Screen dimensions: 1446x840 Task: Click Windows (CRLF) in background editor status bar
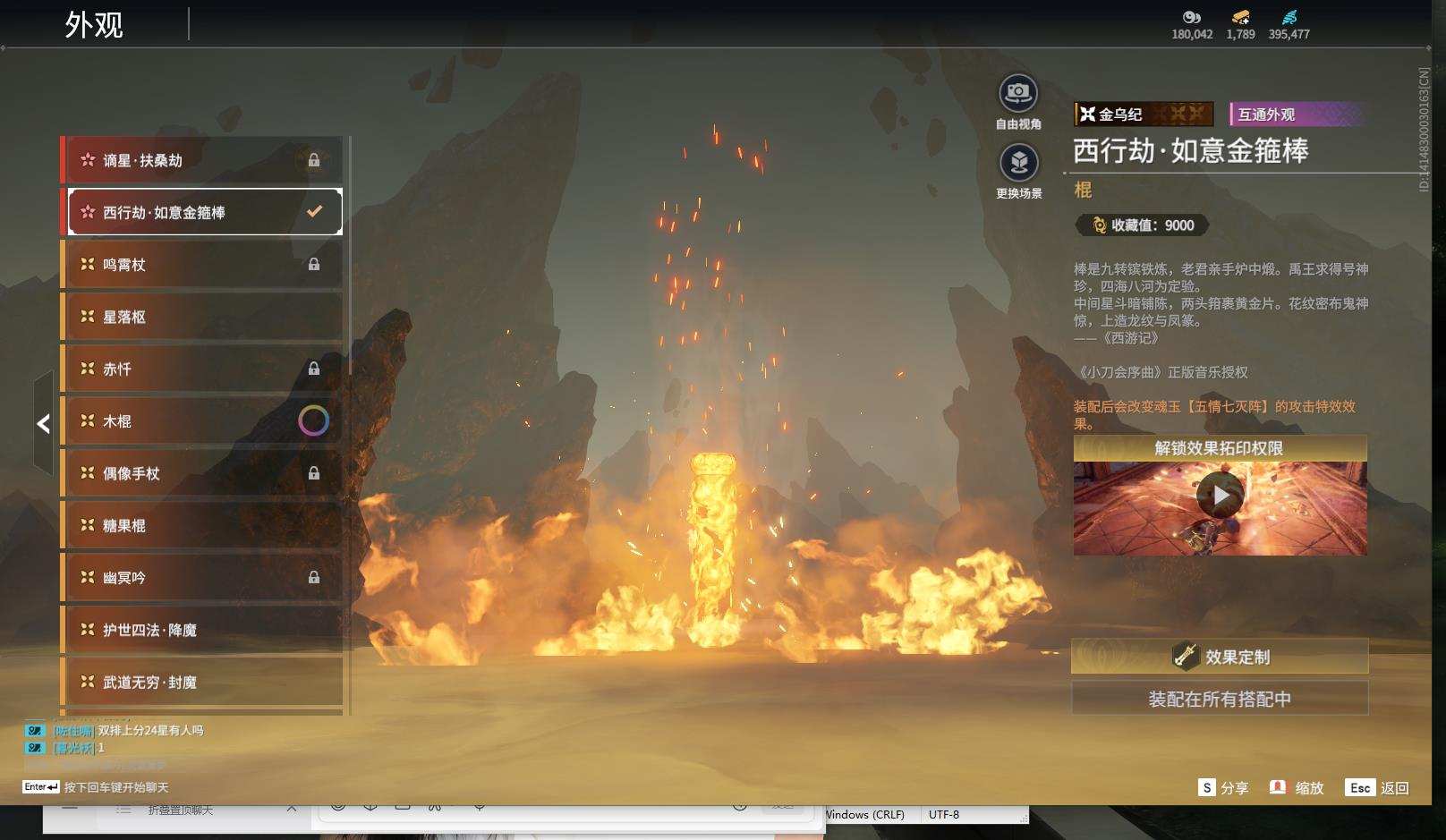coord(865,814)
